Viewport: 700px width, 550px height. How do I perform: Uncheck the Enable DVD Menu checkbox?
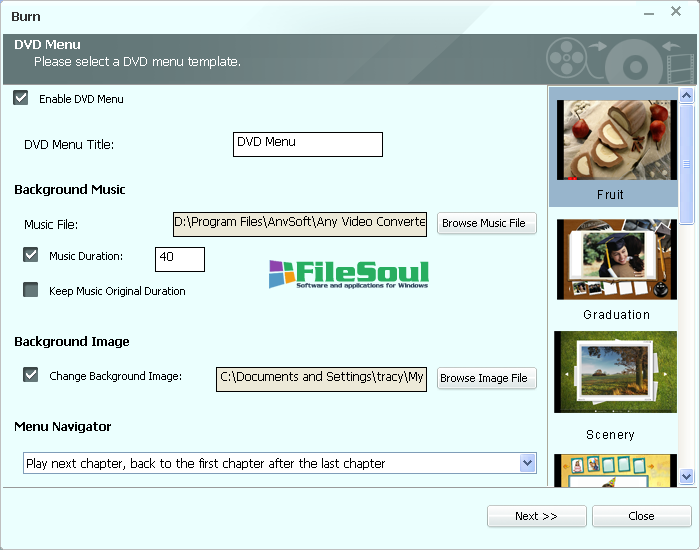21,98
